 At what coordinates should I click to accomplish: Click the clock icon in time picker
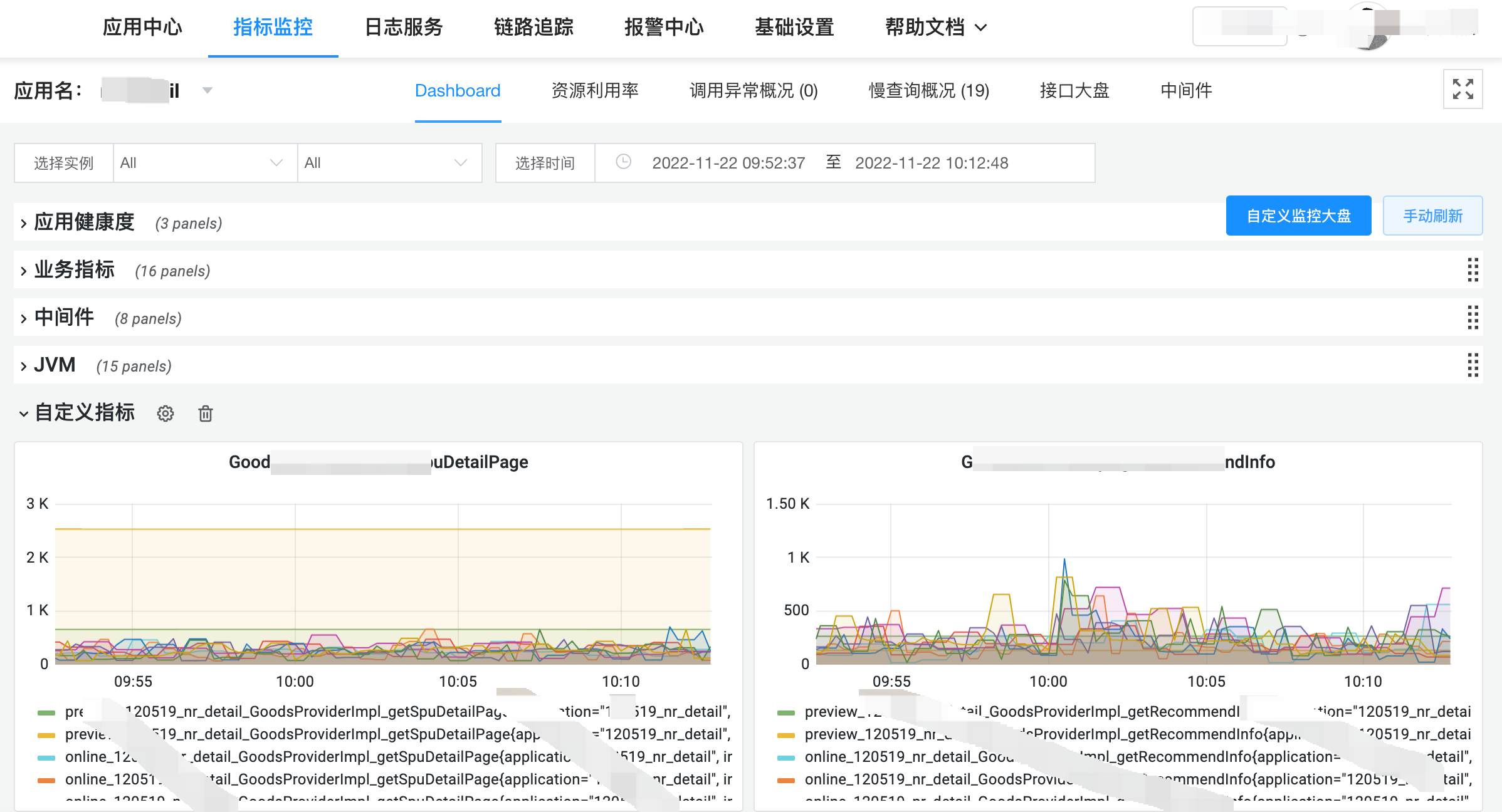click(x=623, y=162)
